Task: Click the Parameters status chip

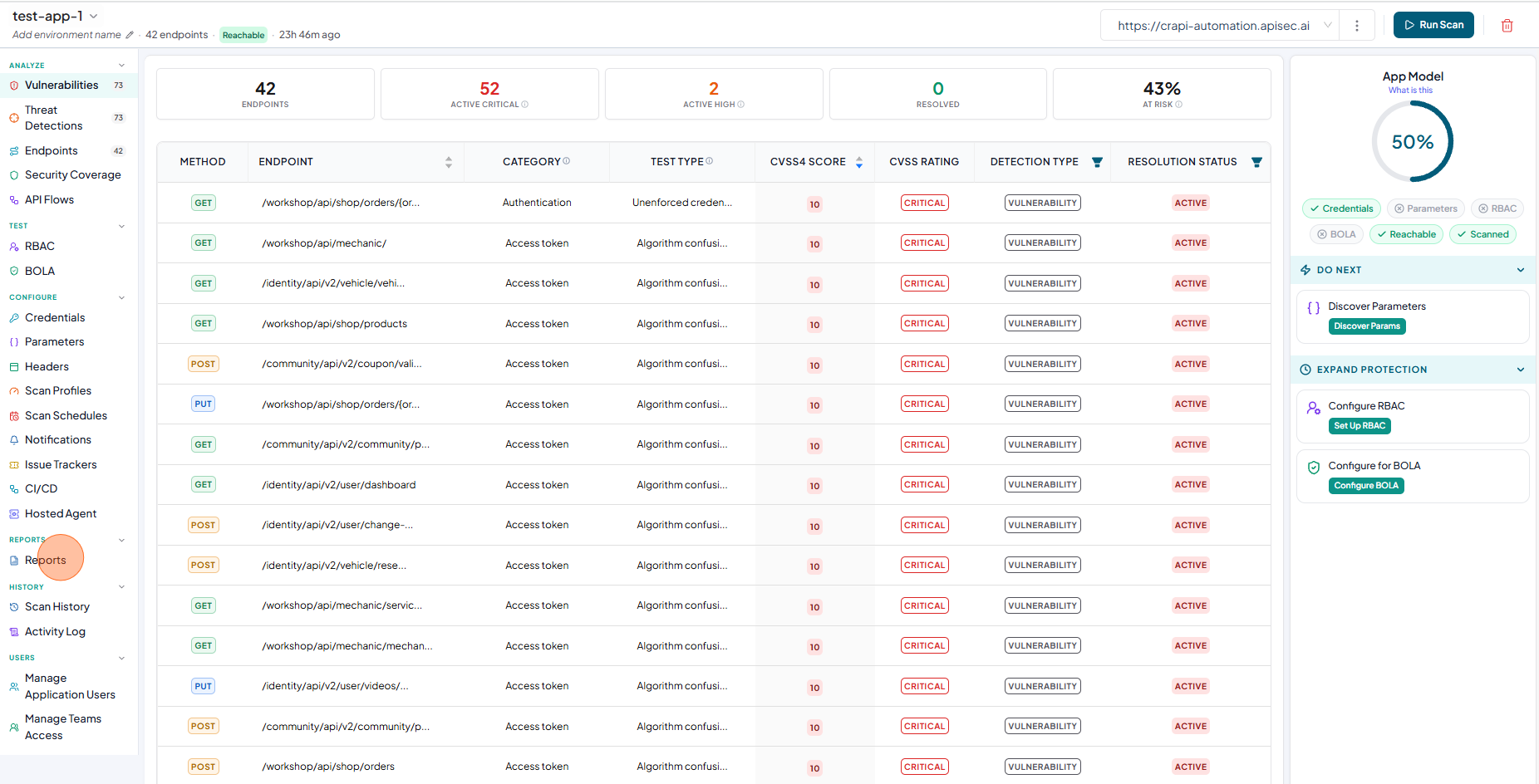Action: 1425,208
